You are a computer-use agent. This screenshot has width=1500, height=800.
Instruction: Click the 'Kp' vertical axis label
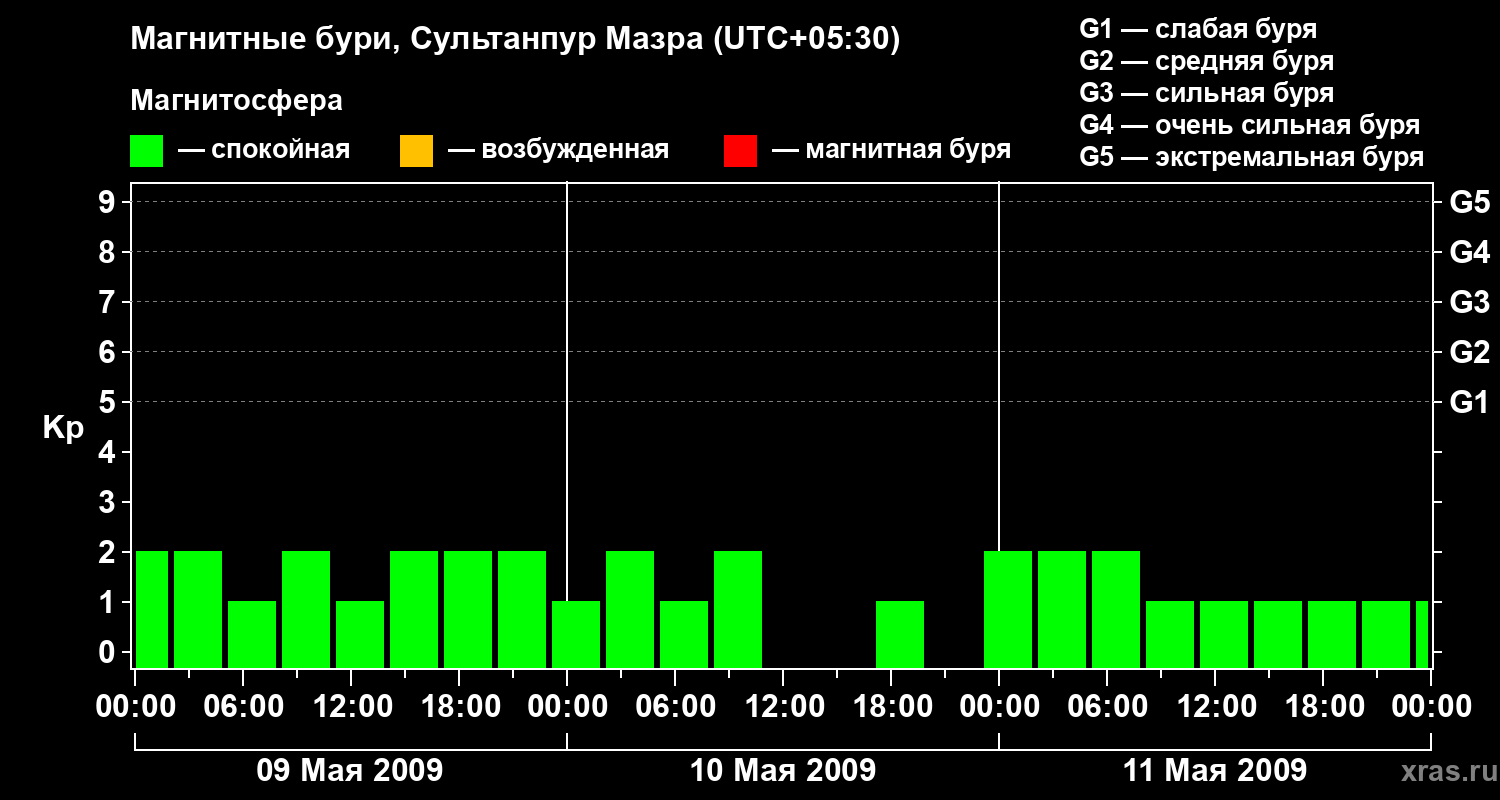tap(63, 428)
